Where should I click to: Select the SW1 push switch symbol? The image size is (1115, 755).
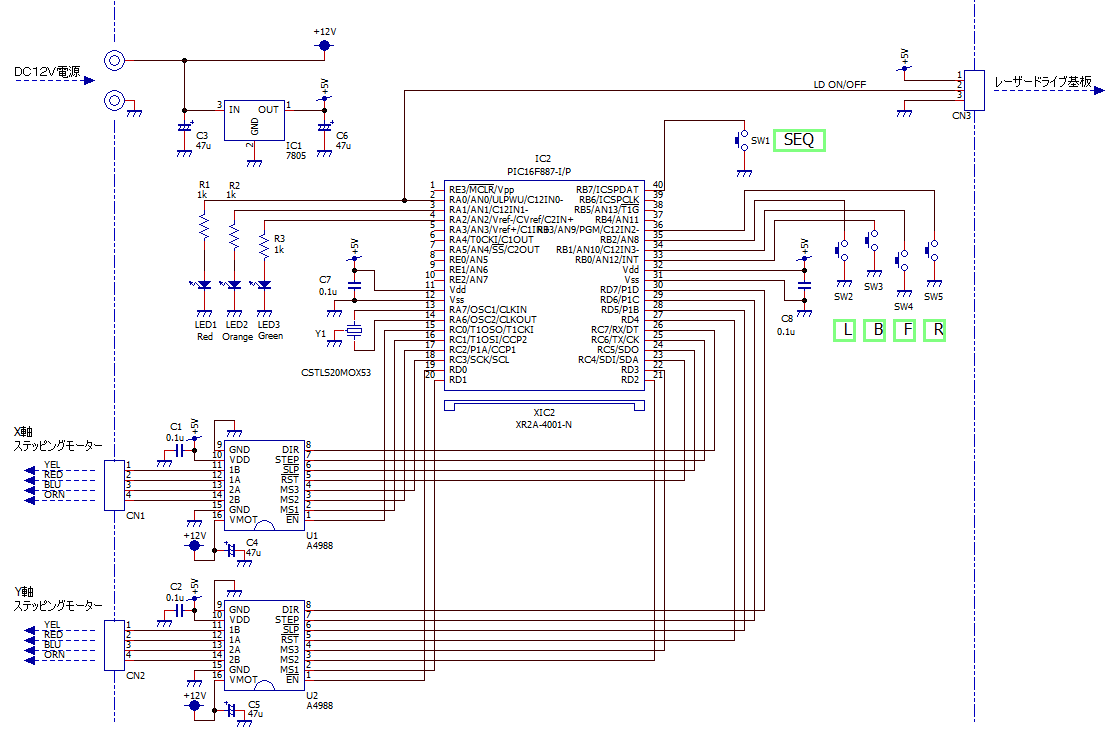(x=743, y=140)
